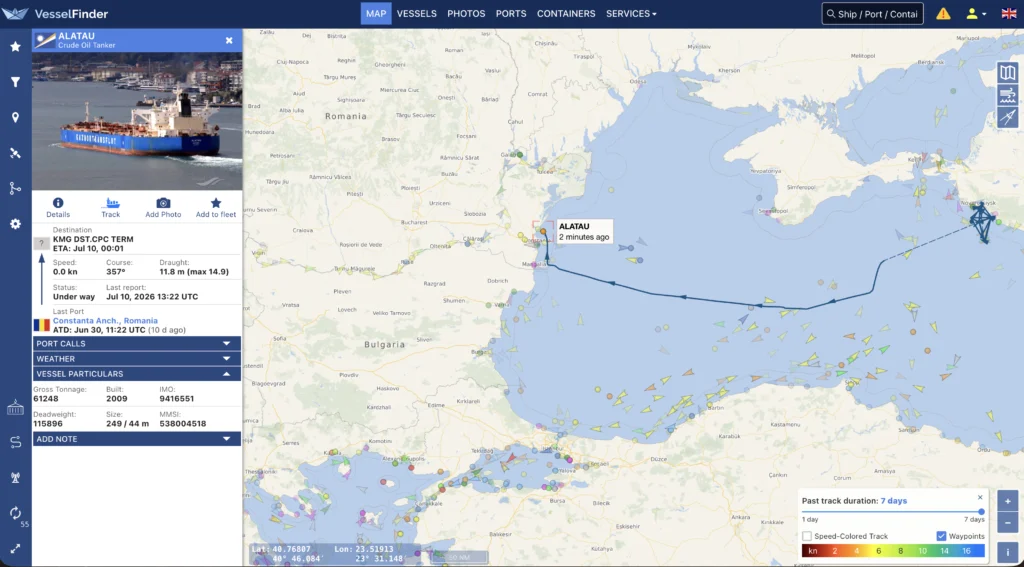Click the location pin sidebar icon
Image resolution: width=1024 pixels, height=567 pixels.
point(16,118)
